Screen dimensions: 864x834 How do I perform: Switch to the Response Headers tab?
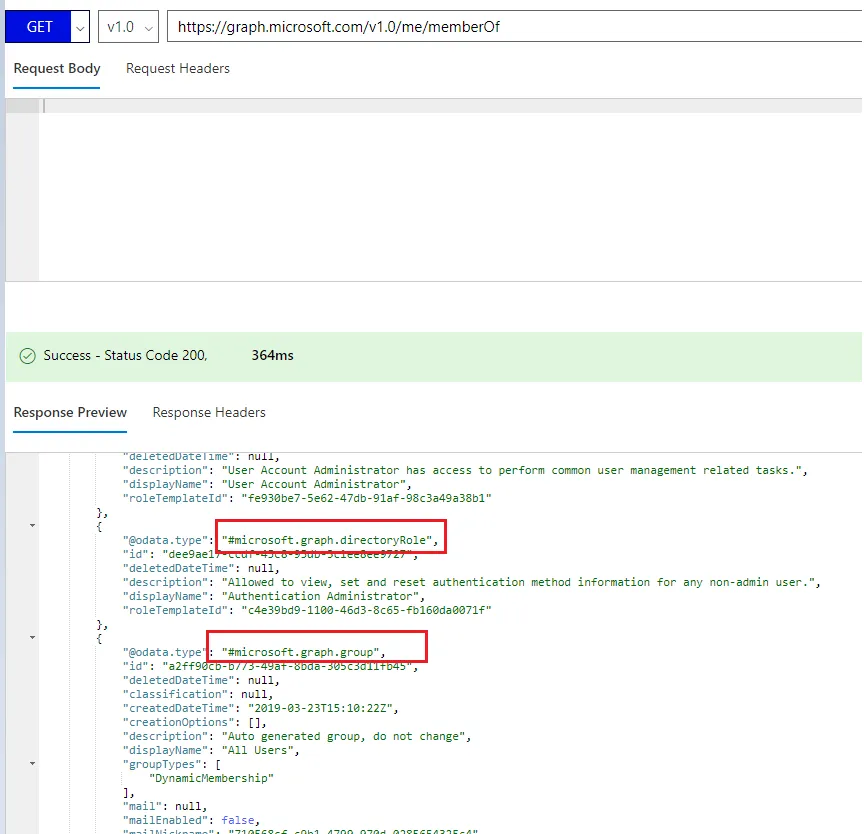(209, 412)
